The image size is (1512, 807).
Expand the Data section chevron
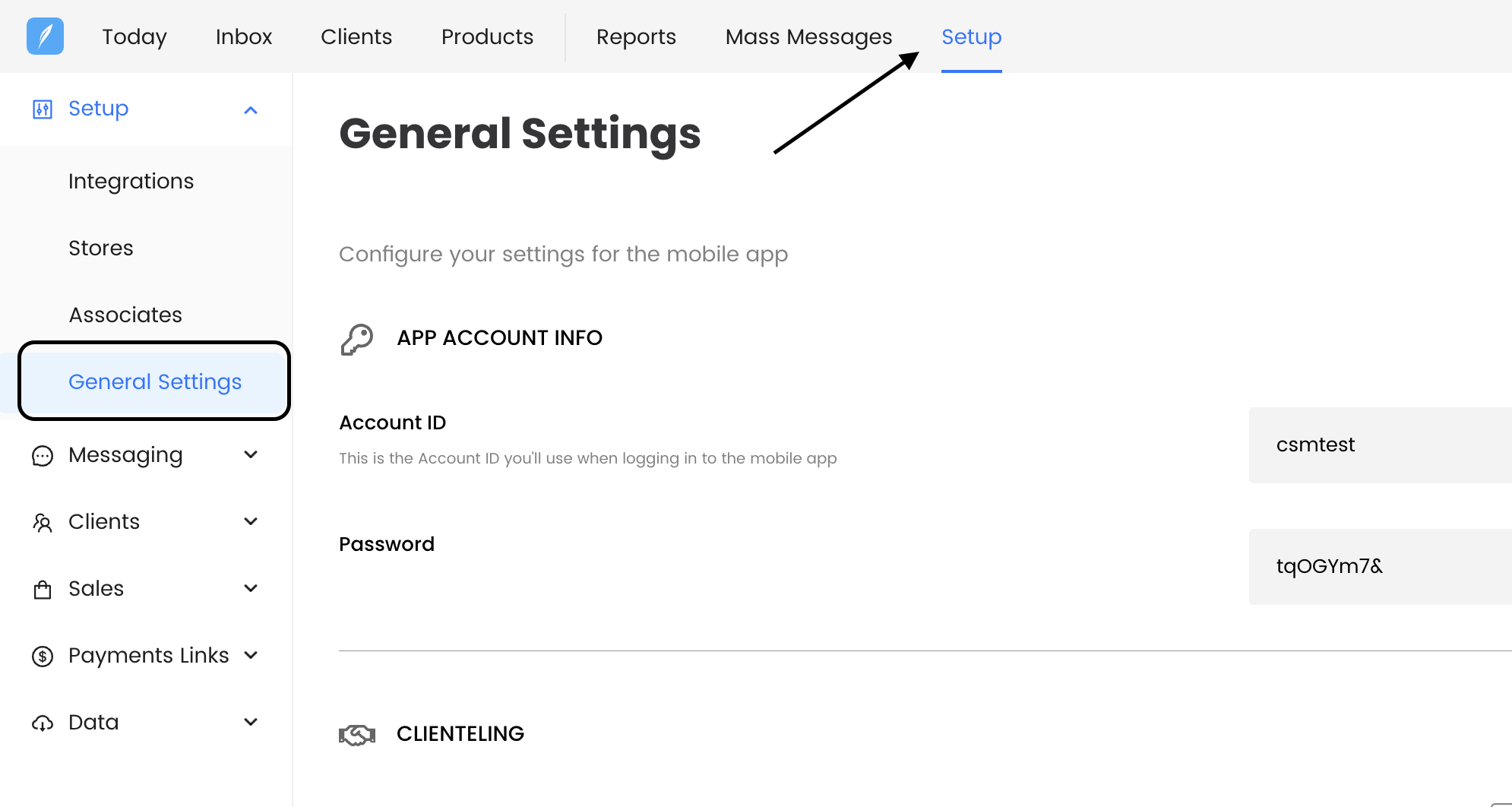251,722
